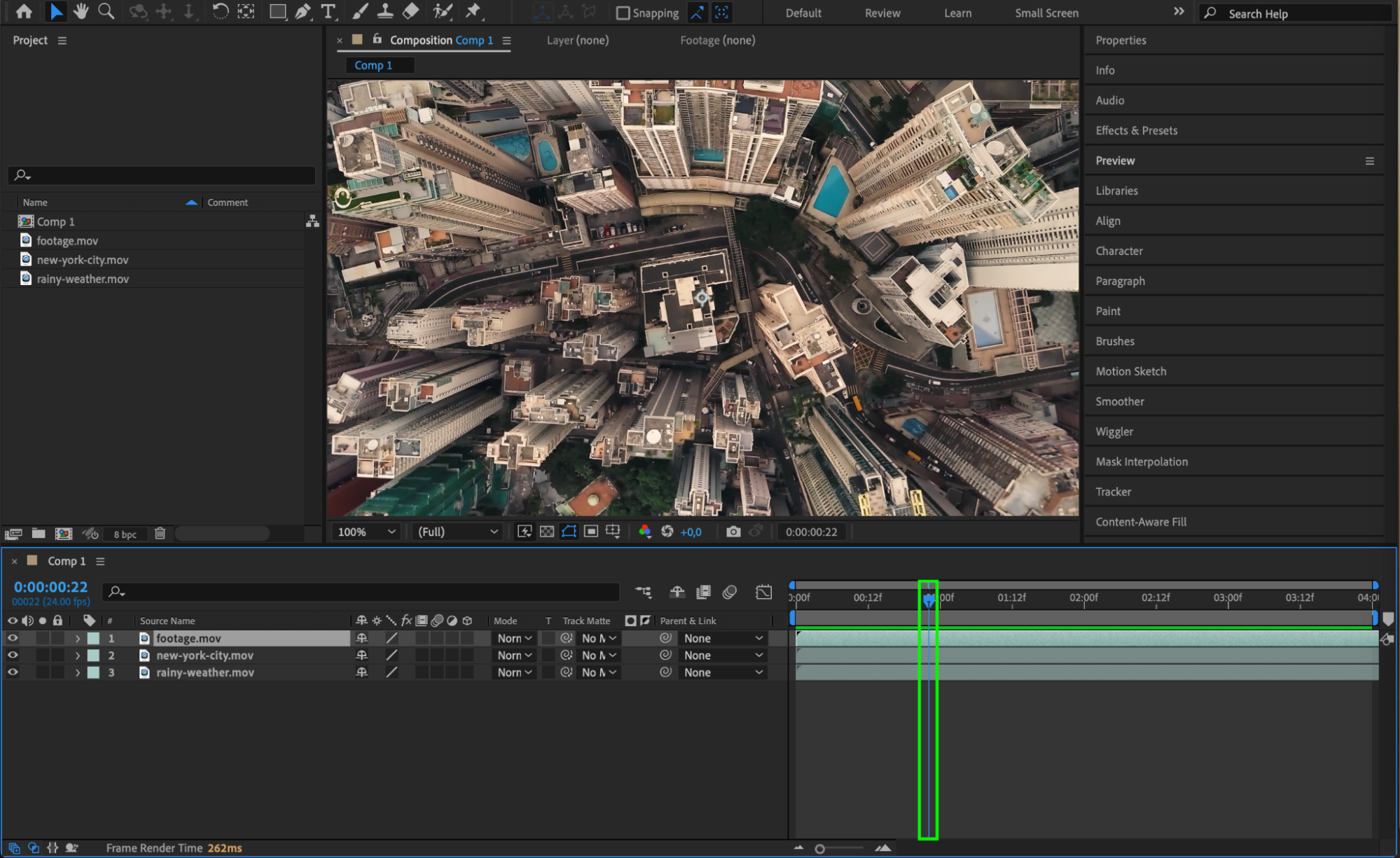Enable the Snapping checkbox

point(623,13)
